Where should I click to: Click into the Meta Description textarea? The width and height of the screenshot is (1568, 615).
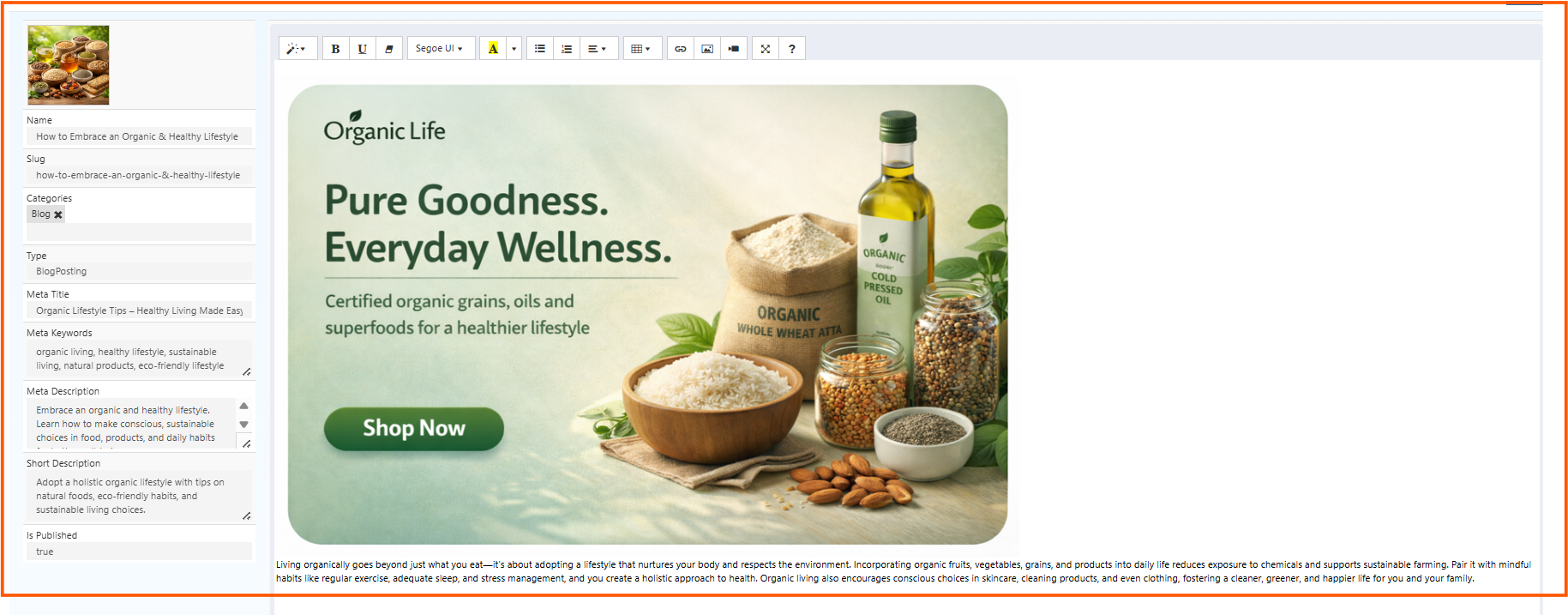[x=131, y=424]
